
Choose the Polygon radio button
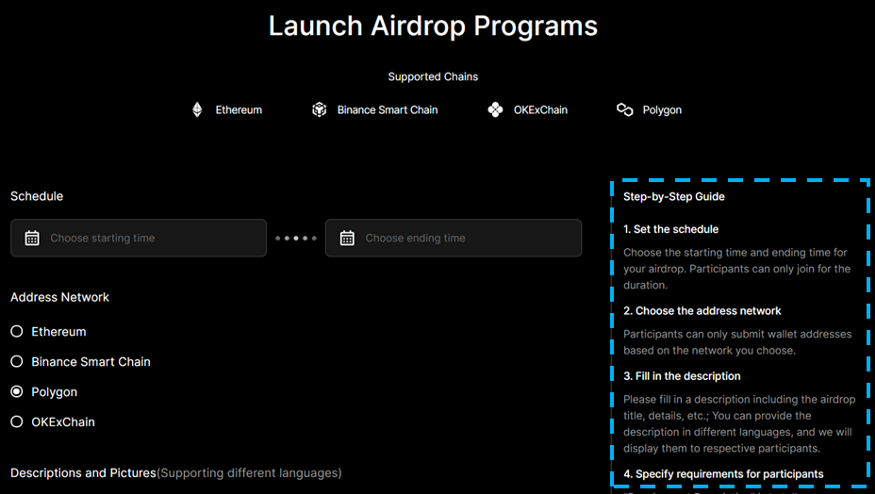click(x=17, y=392)
